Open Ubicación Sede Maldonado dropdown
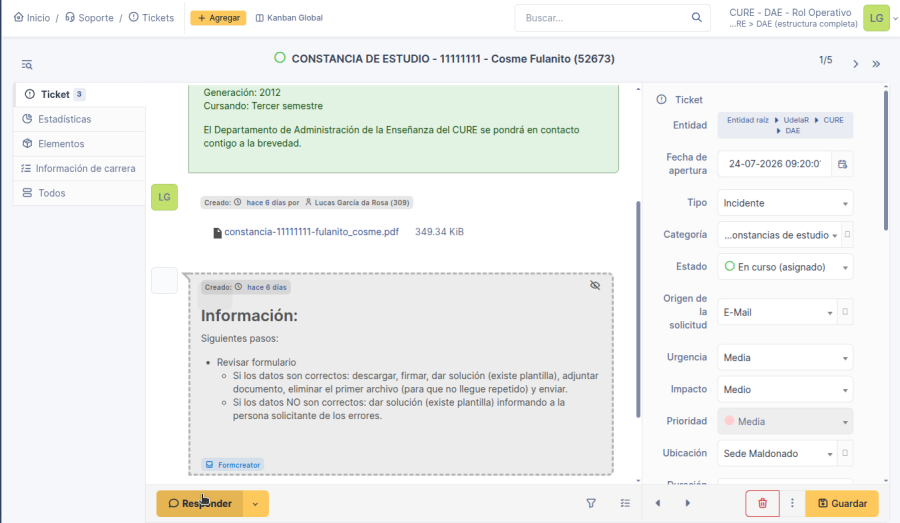900x523 pixels. [x=778, y=454]
